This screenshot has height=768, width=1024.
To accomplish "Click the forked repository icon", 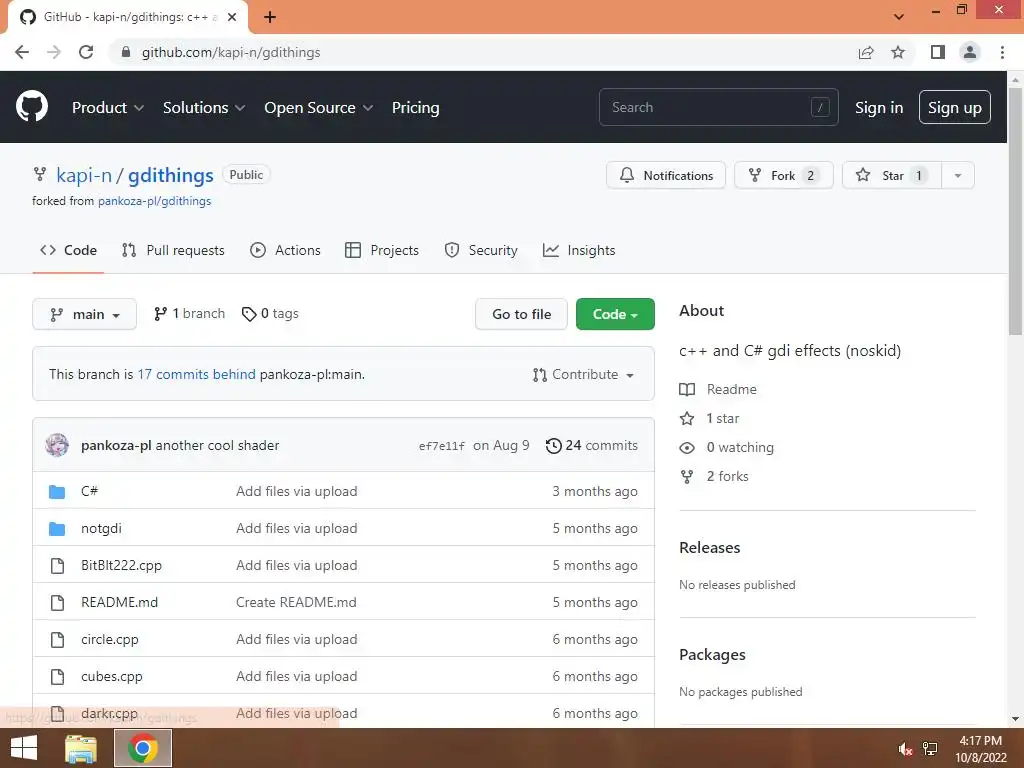I will pos(40,174).
